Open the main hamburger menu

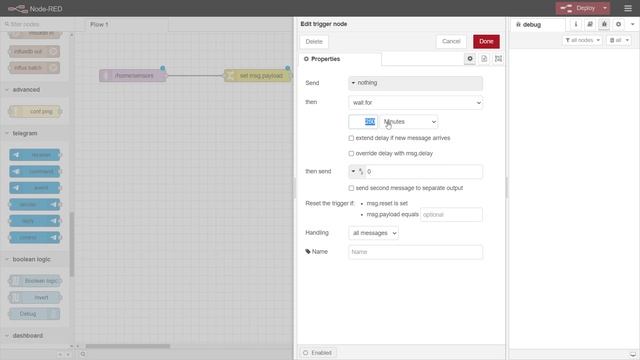click(628, 8)
